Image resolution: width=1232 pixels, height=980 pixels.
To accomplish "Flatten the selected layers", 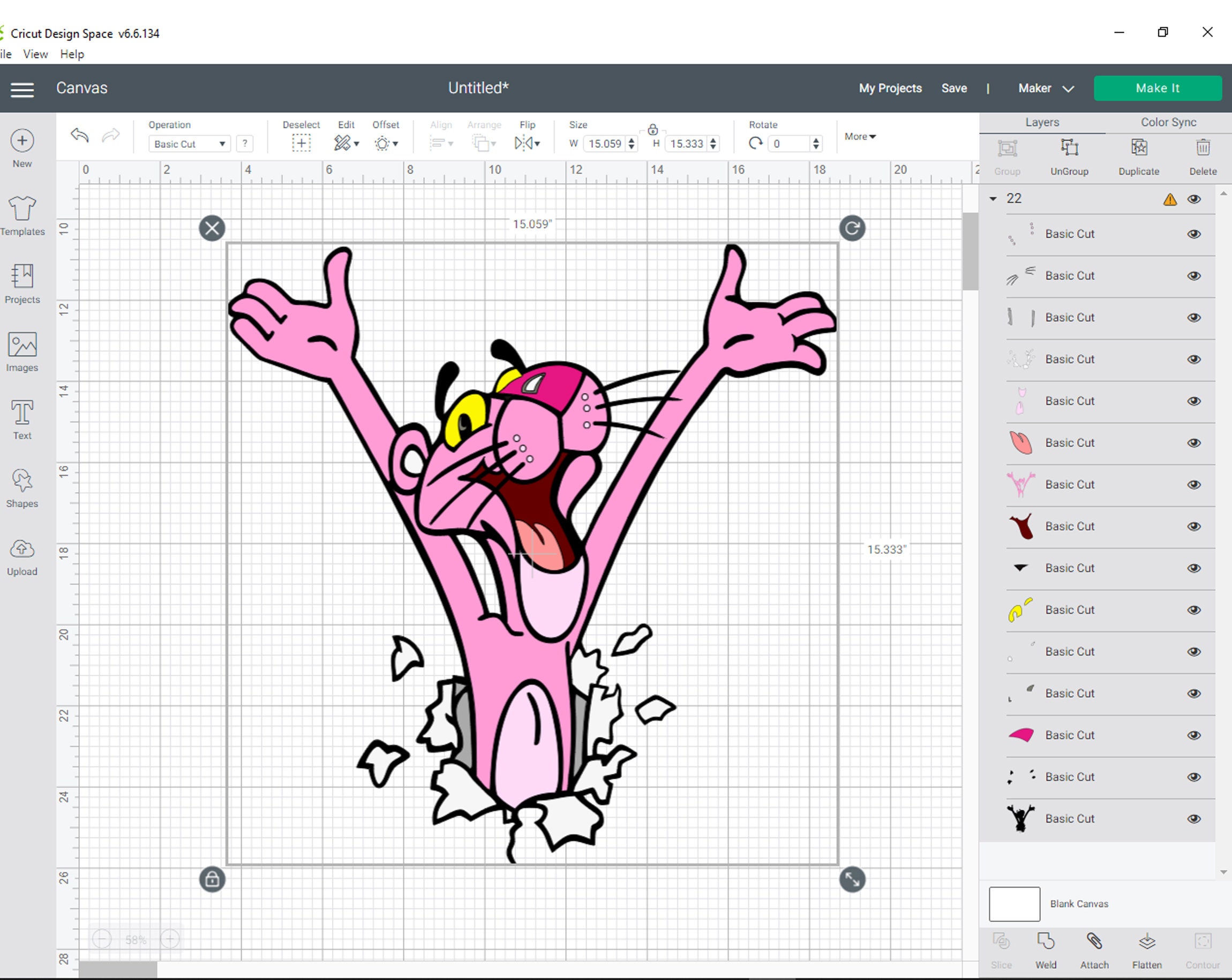I will point(1147,951).
